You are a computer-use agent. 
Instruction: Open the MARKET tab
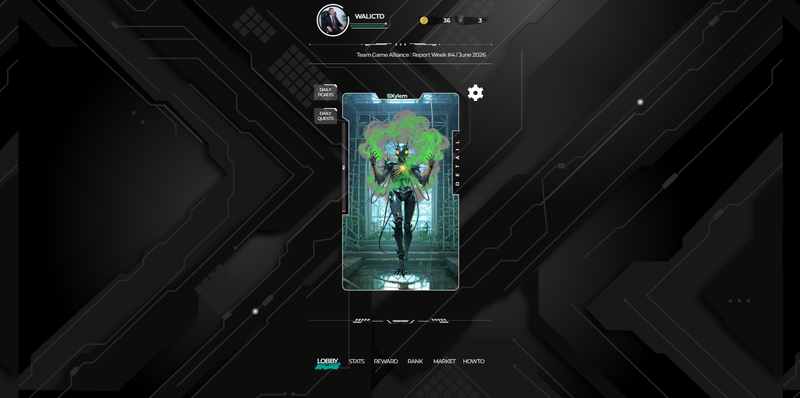pos(444,361)
